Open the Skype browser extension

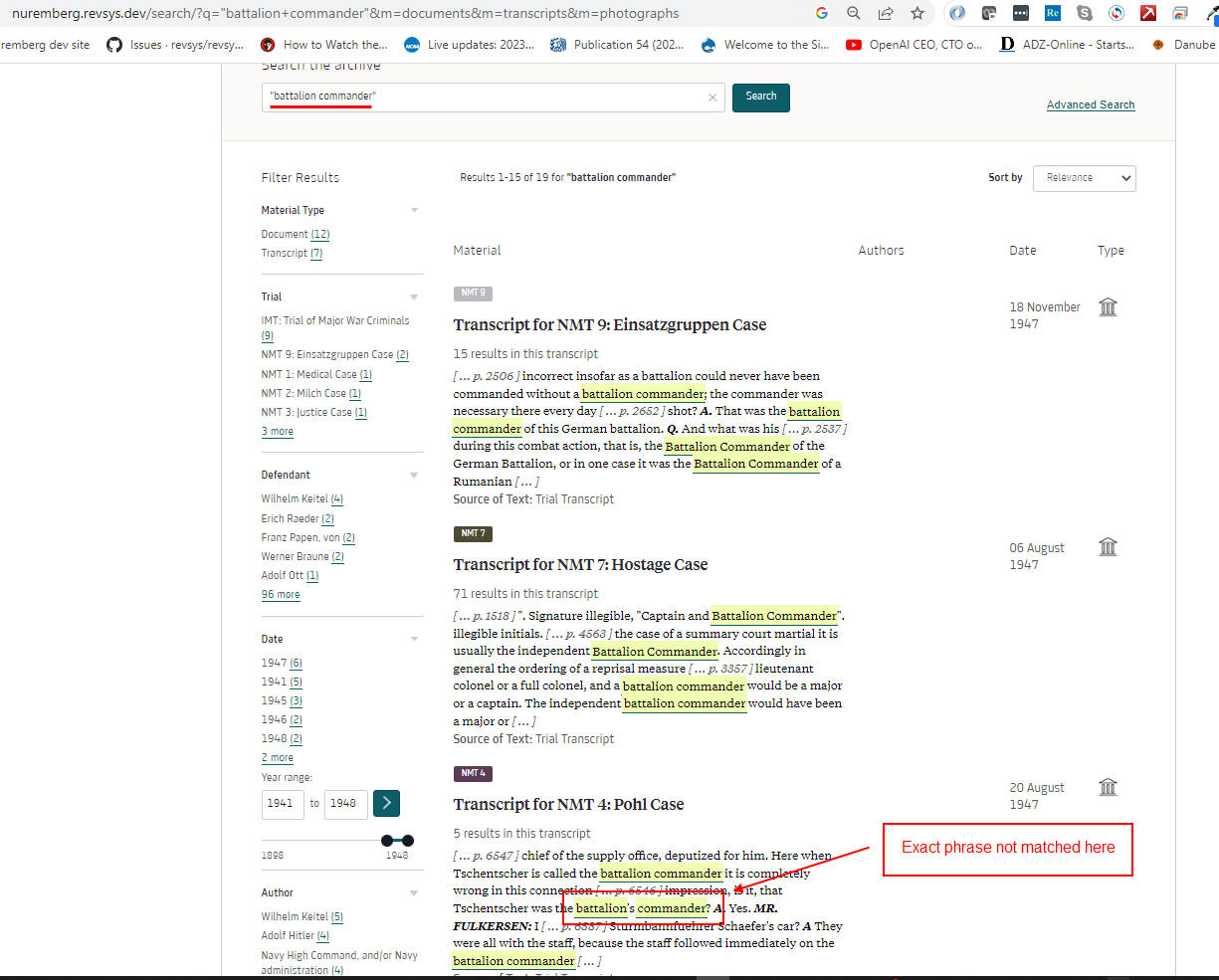tap(1085, 14)
